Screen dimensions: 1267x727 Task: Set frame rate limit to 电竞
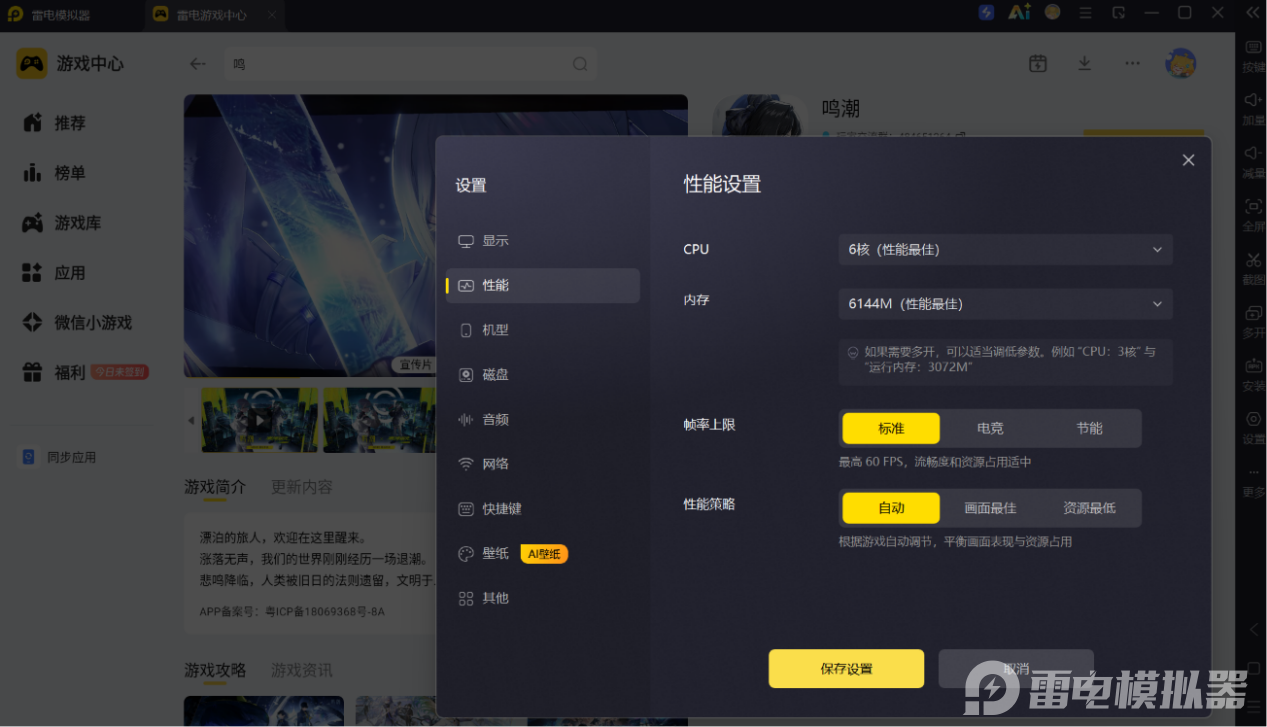click(990, 428)
